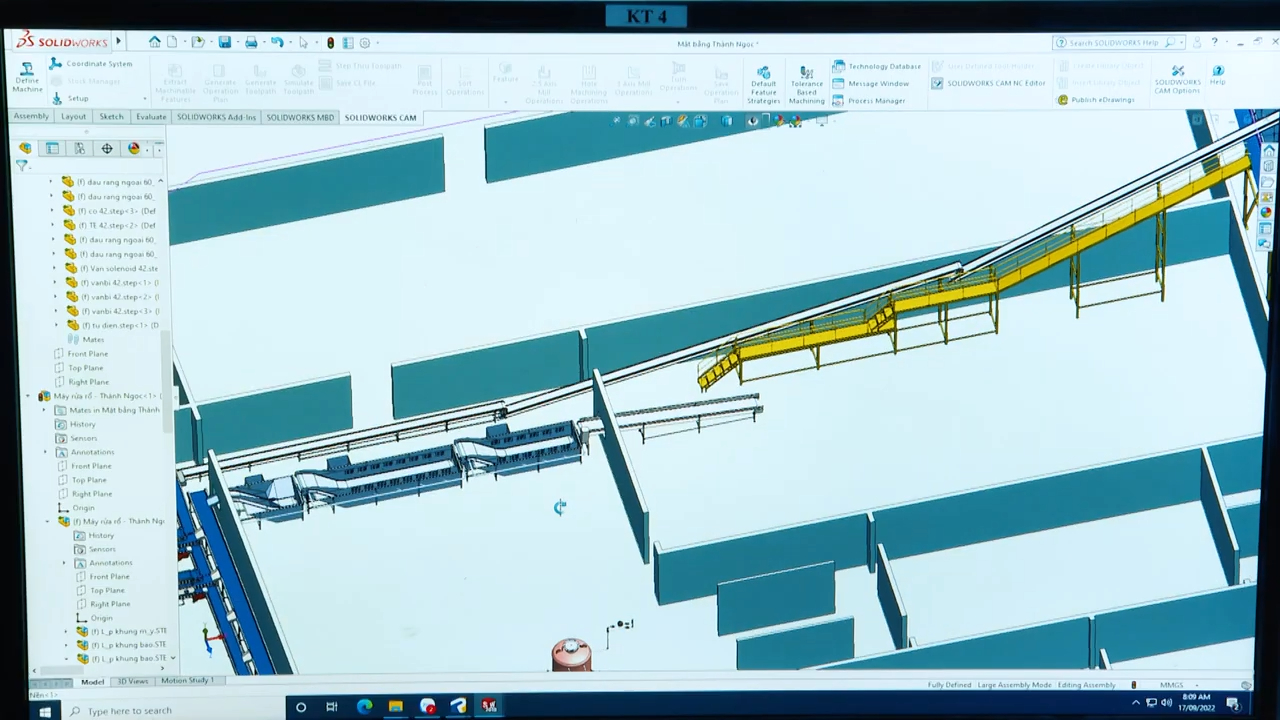
Task: Switch to the SOLIDWORKS MBD tab
Action: (300, 117)
